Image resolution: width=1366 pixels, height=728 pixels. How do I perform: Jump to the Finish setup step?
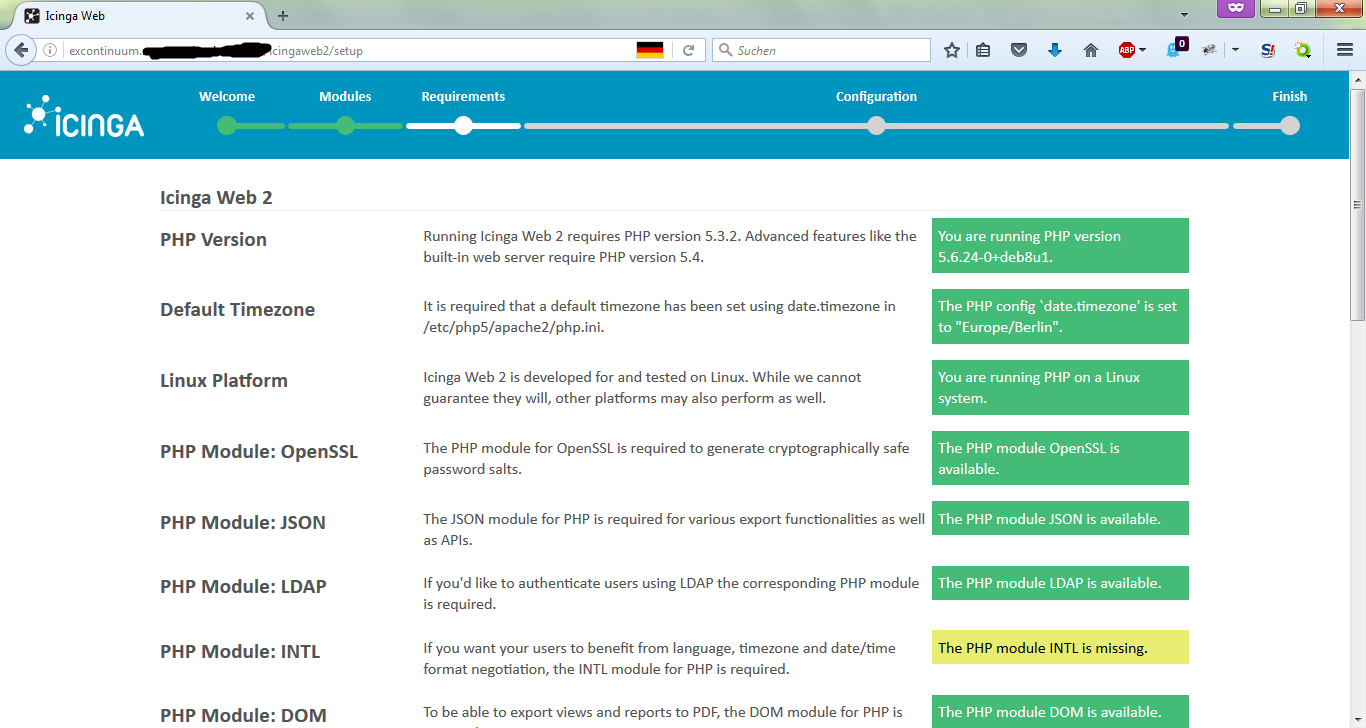pyautogui.click(x=1290, y=97)
